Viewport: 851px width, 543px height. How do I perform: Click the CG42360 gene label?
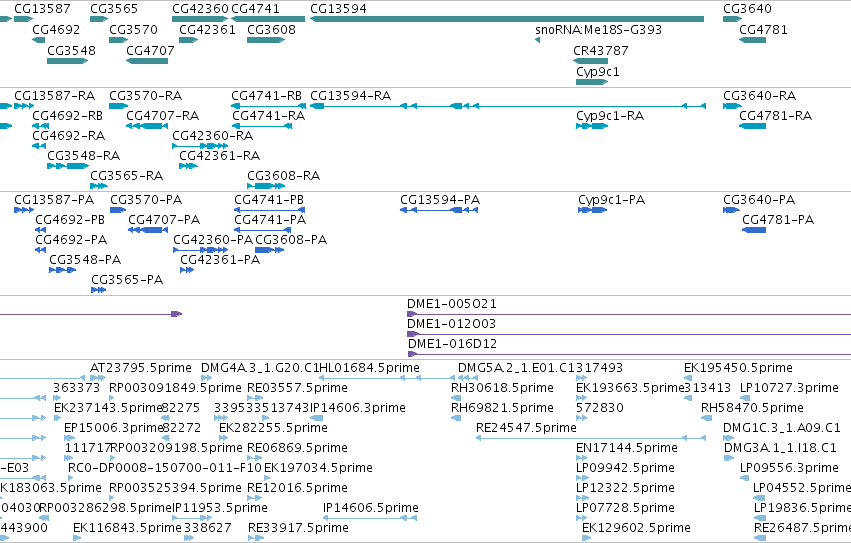pos(200,9)
